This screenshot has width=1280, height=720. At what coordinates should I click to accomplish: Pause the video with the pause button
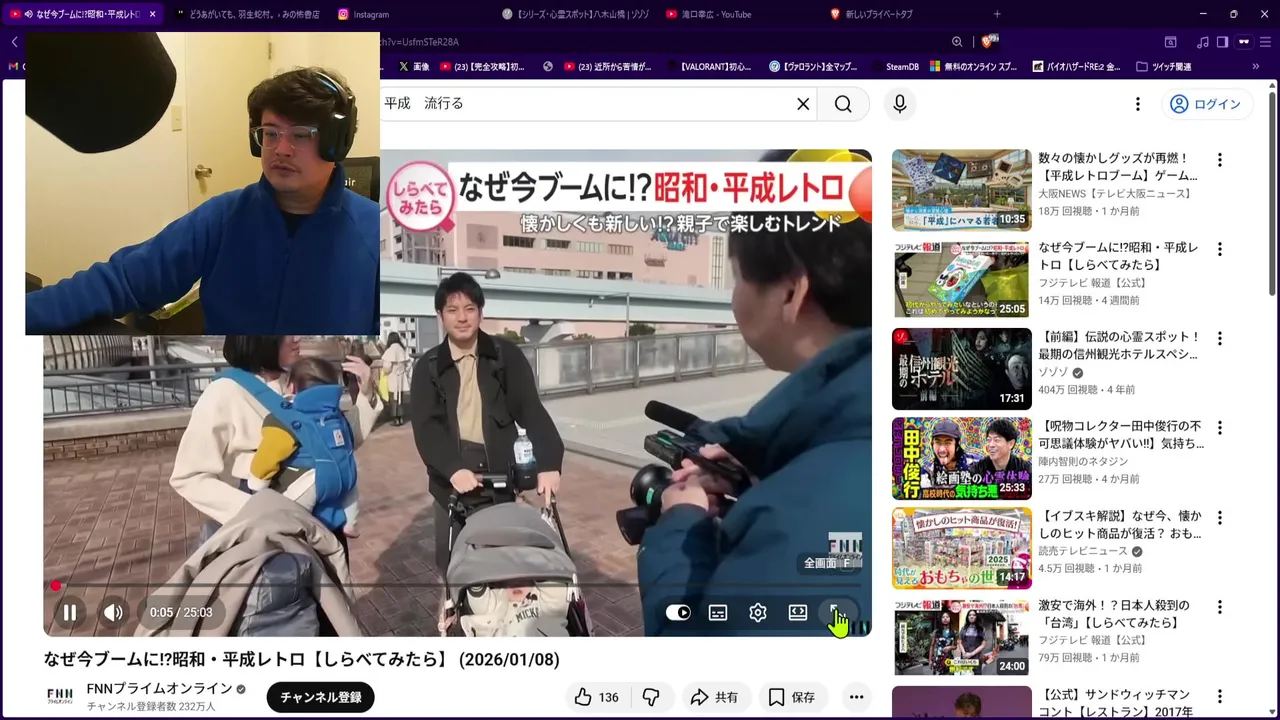click(x=70, y=612)
